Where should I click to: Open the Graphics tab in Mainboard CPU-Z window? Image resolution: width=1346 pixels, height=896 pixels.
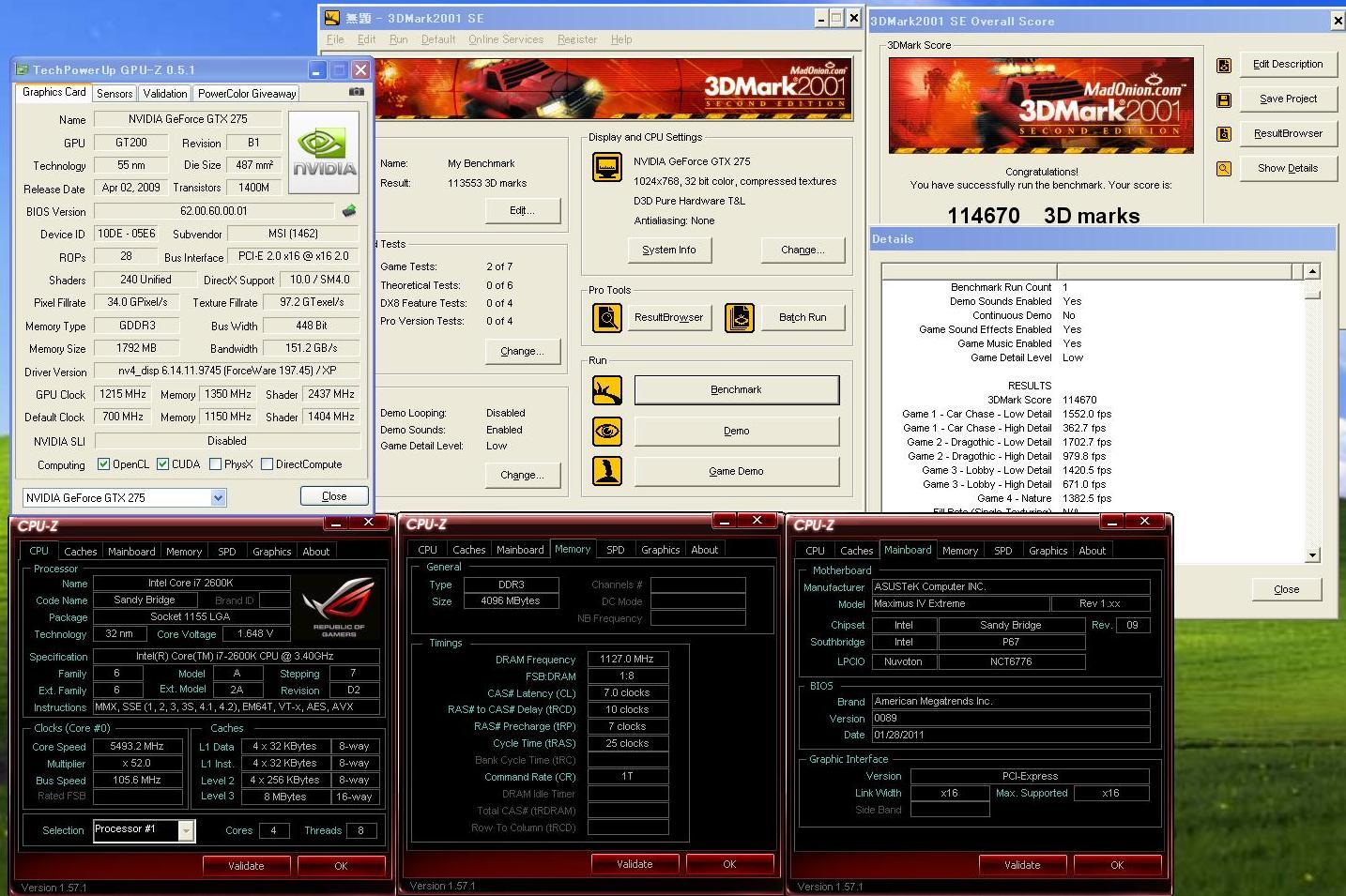pyautogui.click(x=1048, y=551)
